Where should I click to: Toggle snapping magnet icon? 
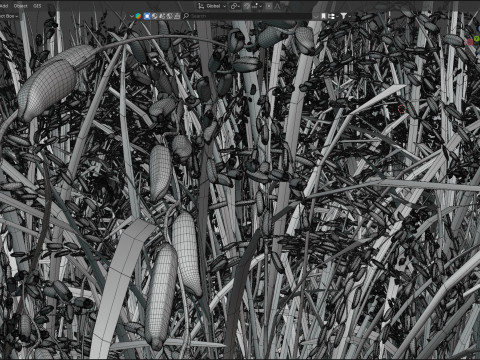pyautogui.click(x=247, y=6)
